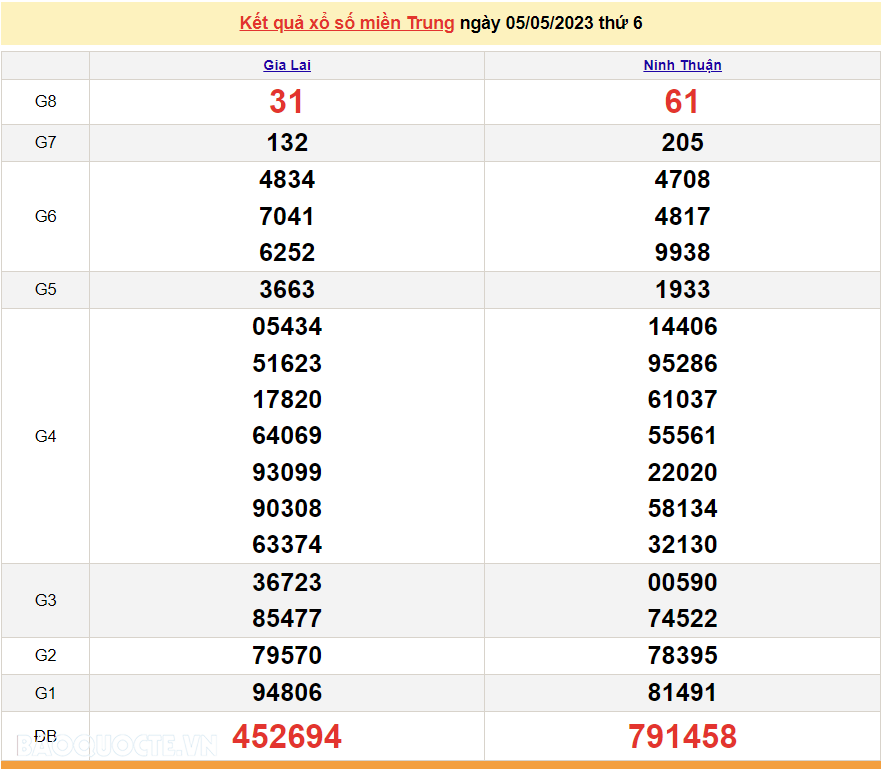Select the G1 row label

click(x=45, y=692)
